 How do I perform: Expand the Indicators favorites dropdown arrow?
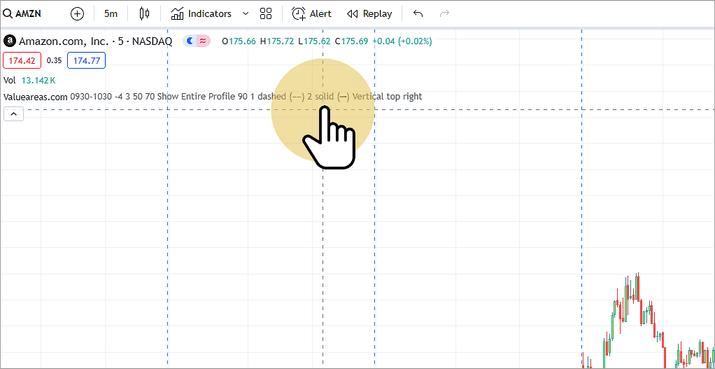(245, 14)
